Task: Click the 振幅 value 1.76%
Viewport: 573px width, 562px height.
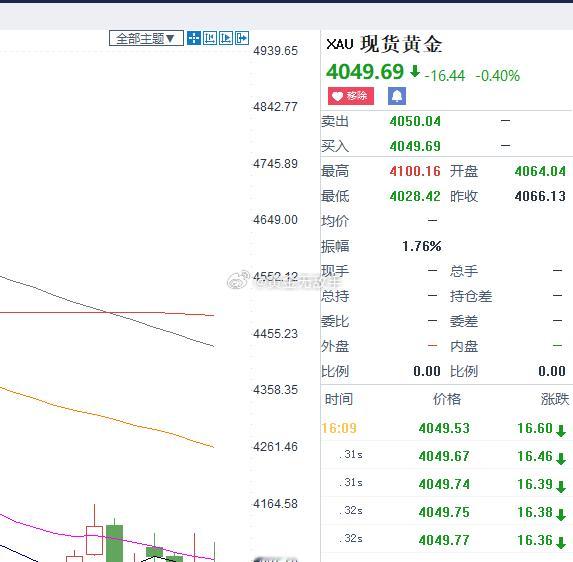Action: click(422, 246)
